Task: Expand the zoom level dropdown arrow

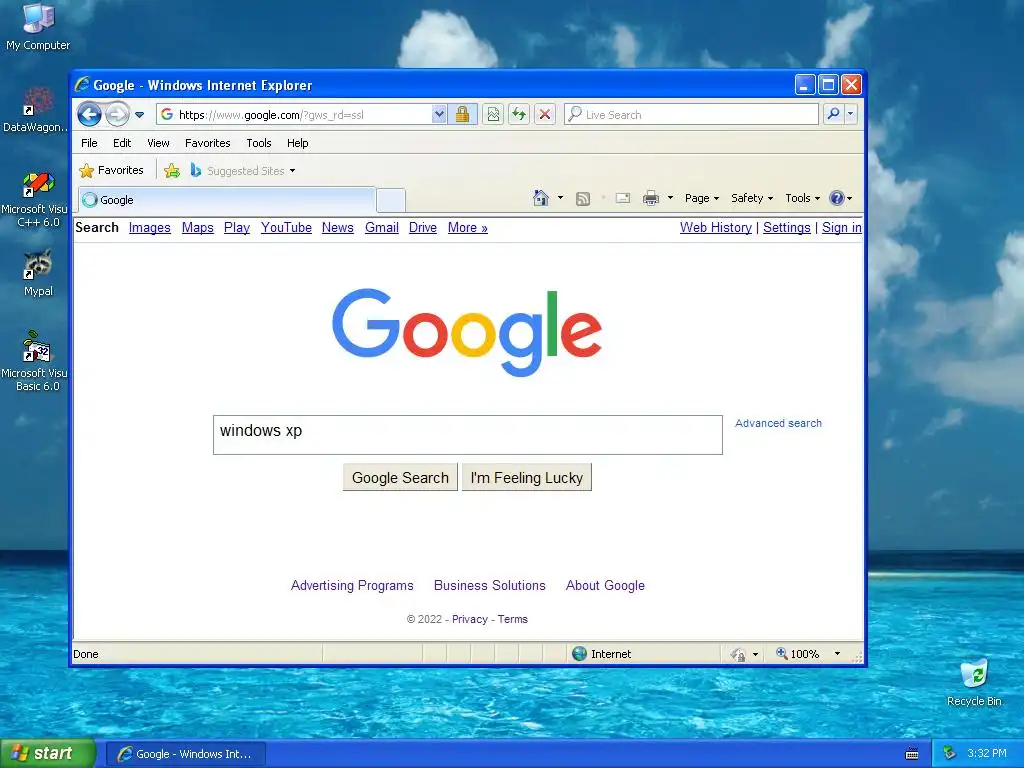Action: pyautogui.click(x=837, y=654)
